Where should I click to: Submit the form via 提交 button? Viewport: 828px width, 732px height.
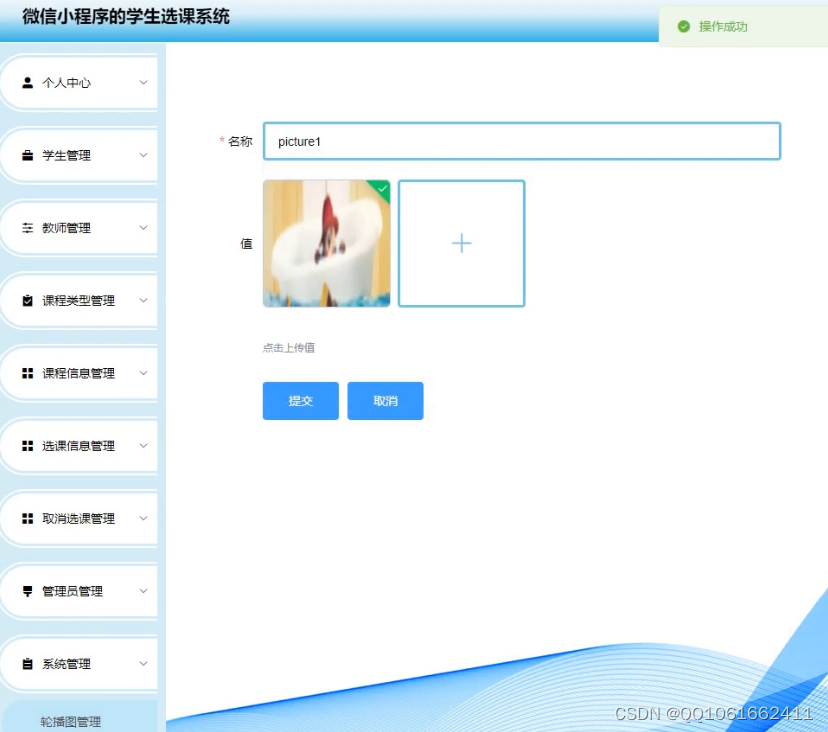[300, 400]
